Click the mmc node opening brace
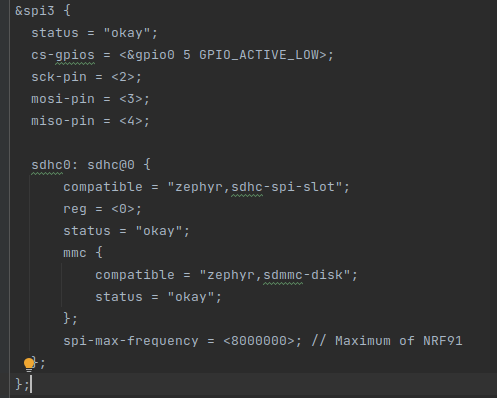Screen dimensions: 497x398 99,253
